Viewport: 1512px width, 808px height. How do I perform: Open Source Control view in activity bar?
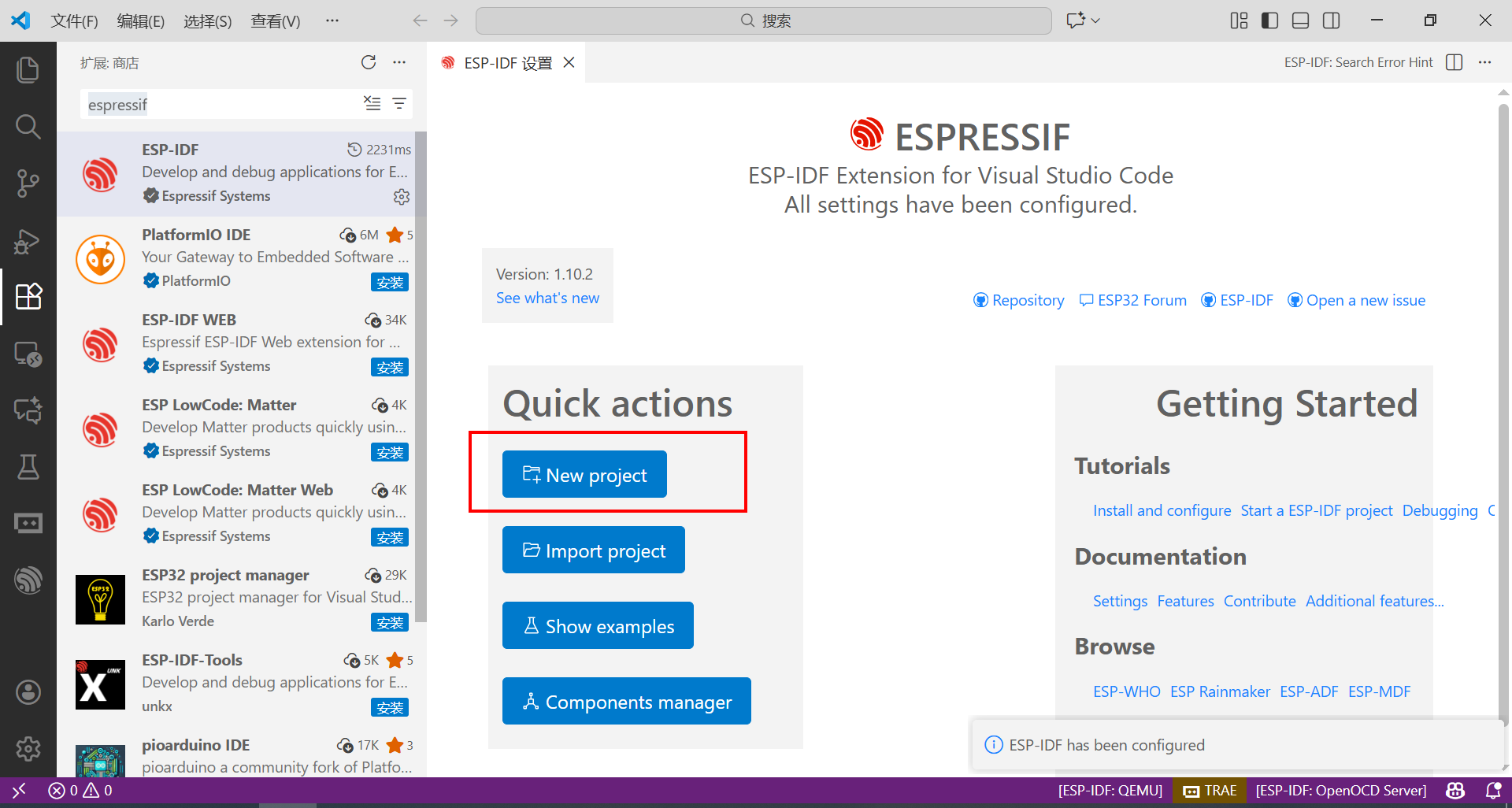28,183
